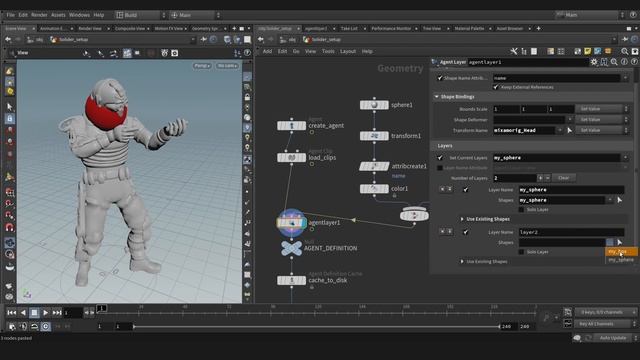Viewport: 640px width, 360px height.
Task: Pick transform with Transform Name selector arrow
Action: point(569,130)
